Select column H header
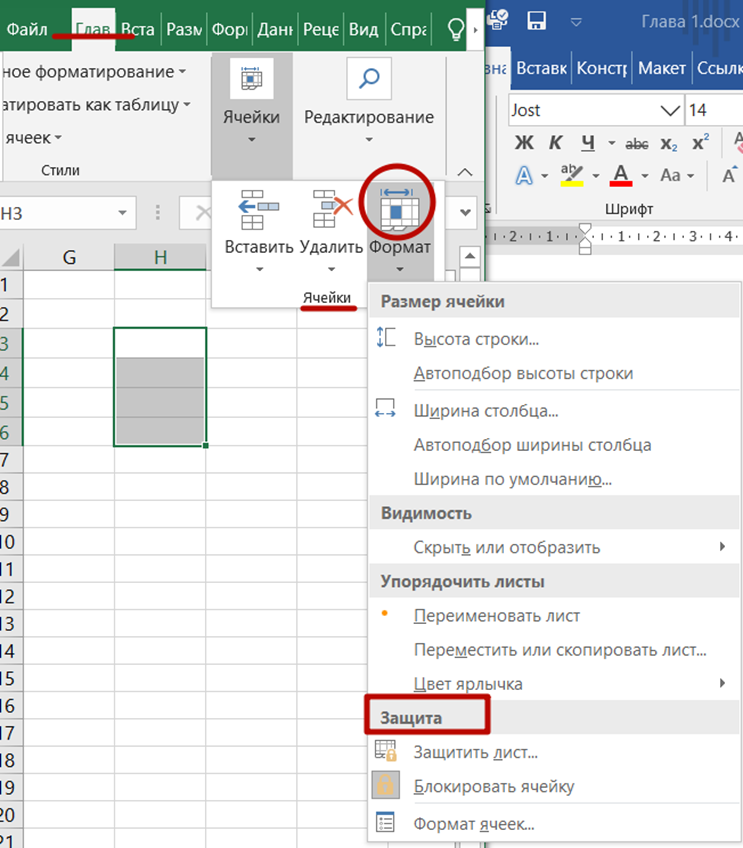The height and width of the screenshot is (848, 743). tap(160, 257)
